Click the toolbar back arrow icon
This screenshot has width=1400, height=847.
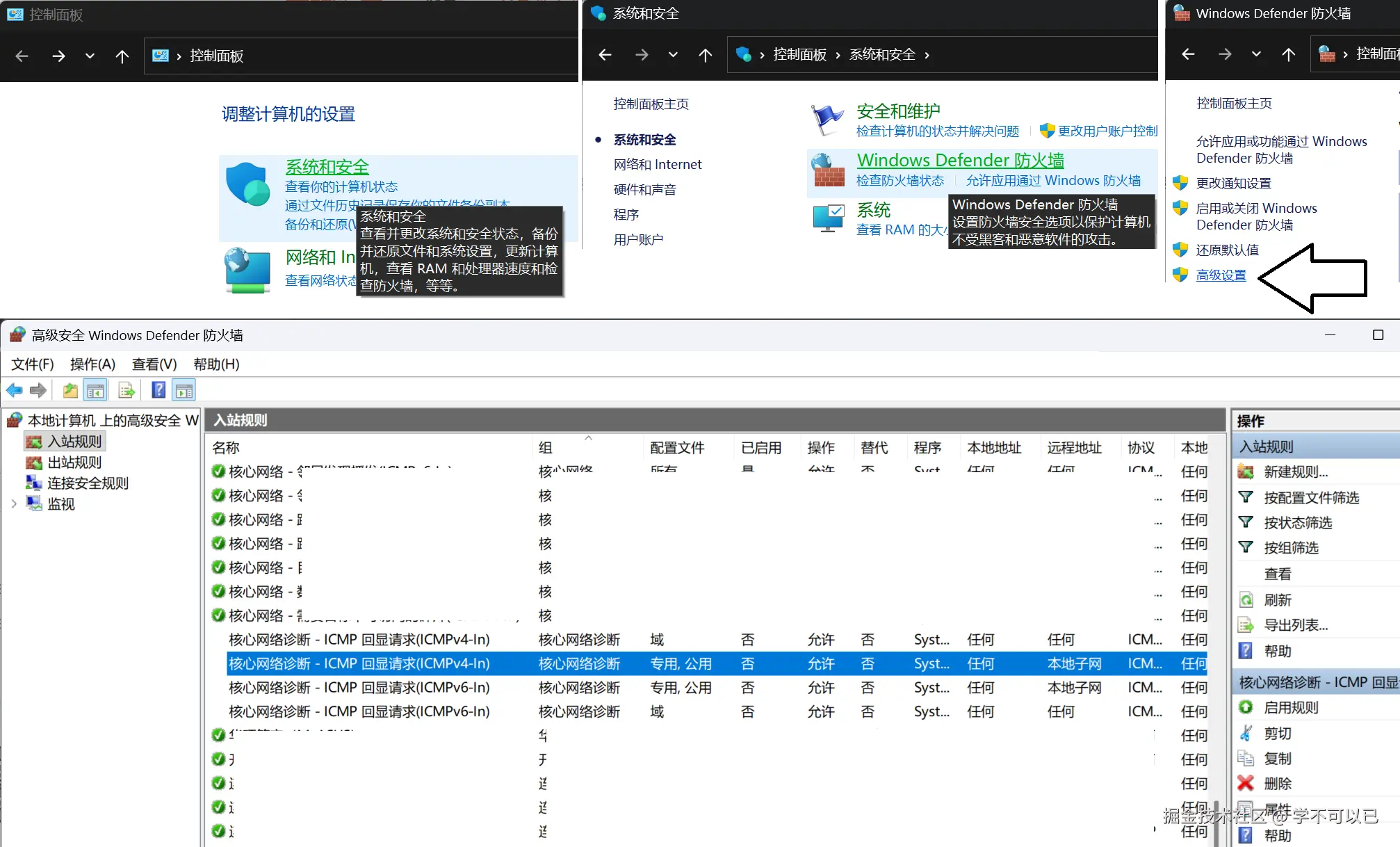click(x=14, y=390)
